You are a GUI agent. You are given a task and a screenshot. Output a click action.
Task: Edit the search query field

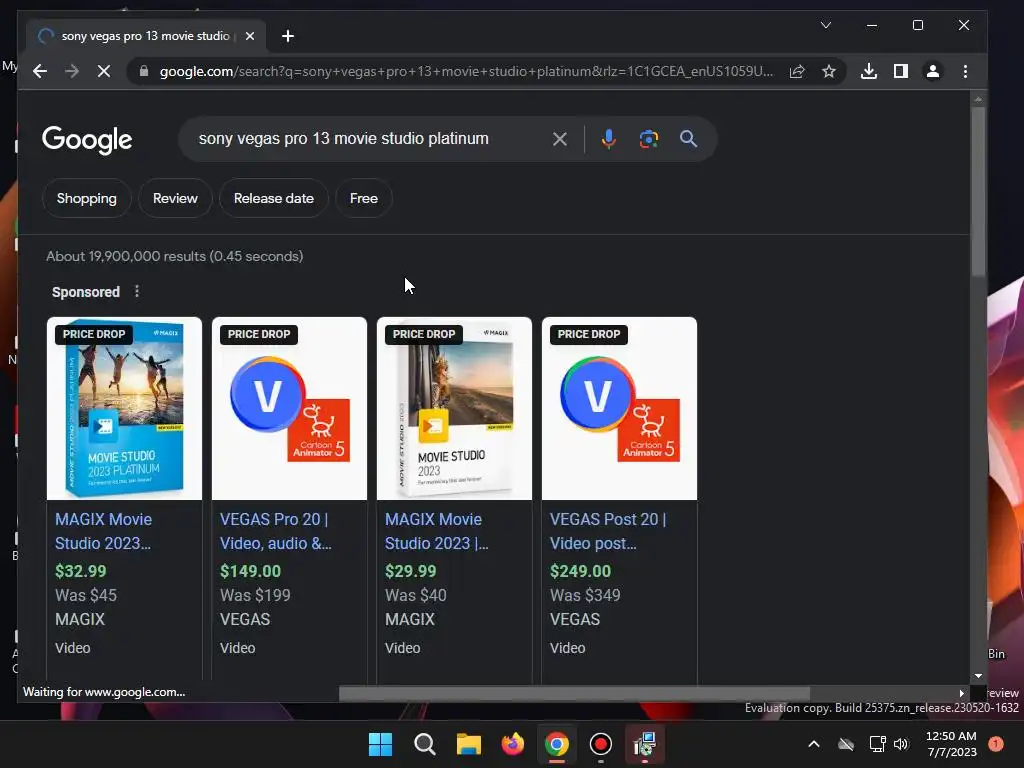[344, 138]
